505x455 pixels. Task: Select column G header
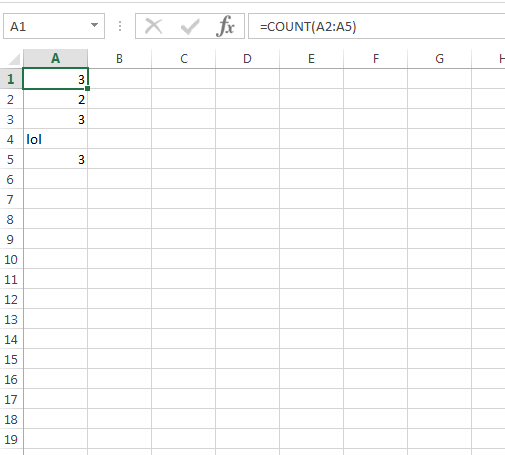tap(440, 59)
